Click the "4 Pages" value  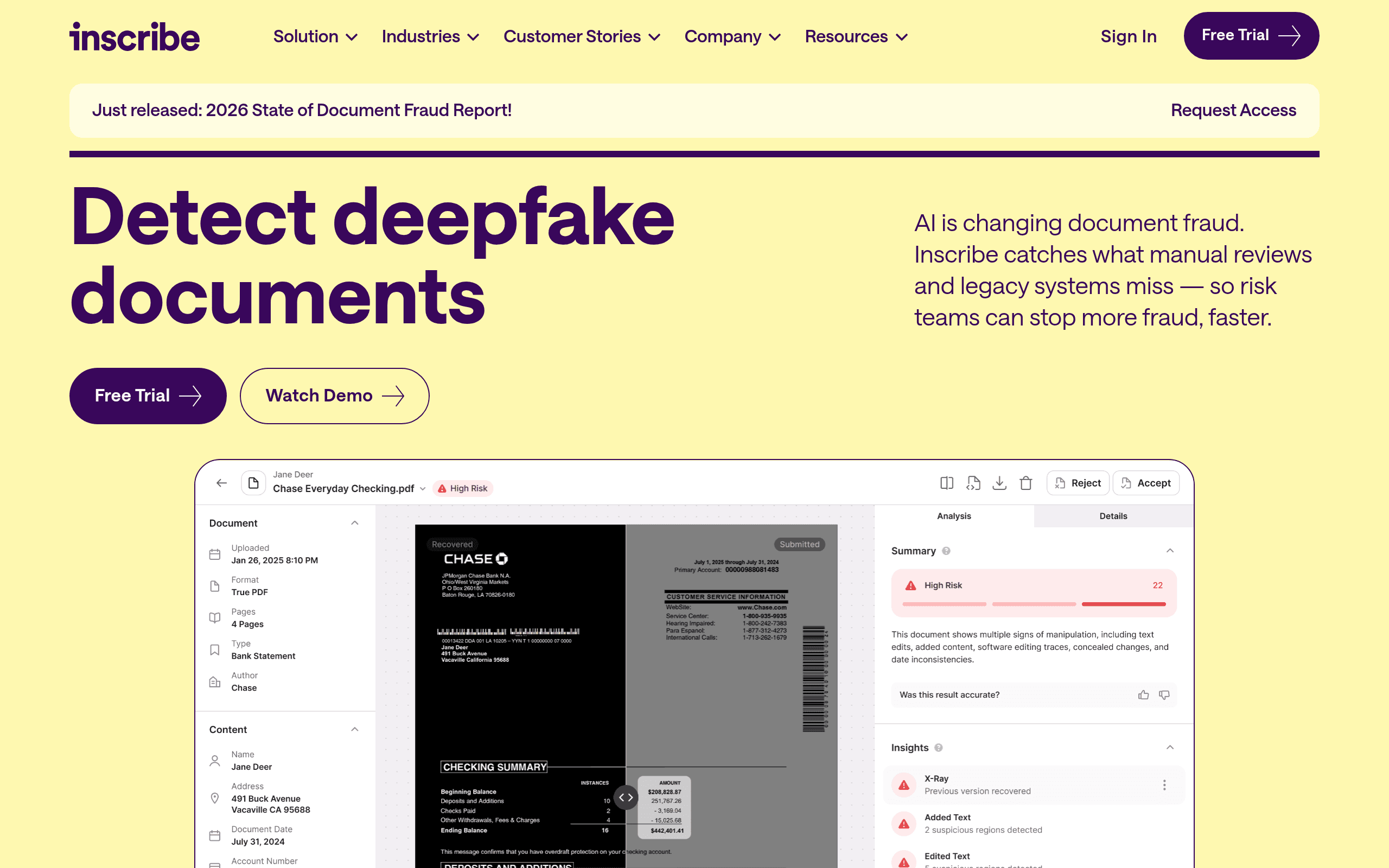[247, 624]
